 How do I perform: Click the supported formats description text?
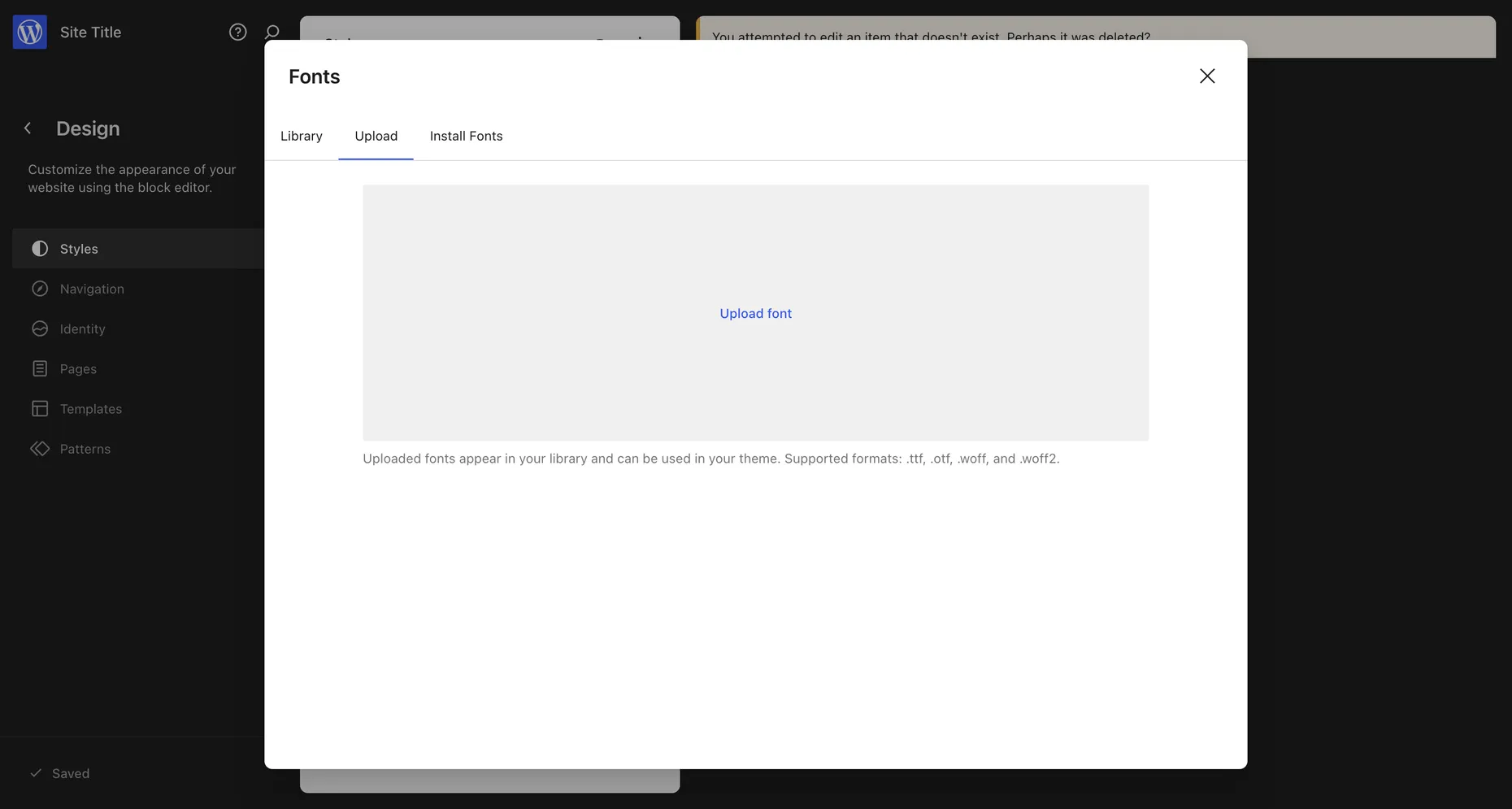click(x=711, y=459)
